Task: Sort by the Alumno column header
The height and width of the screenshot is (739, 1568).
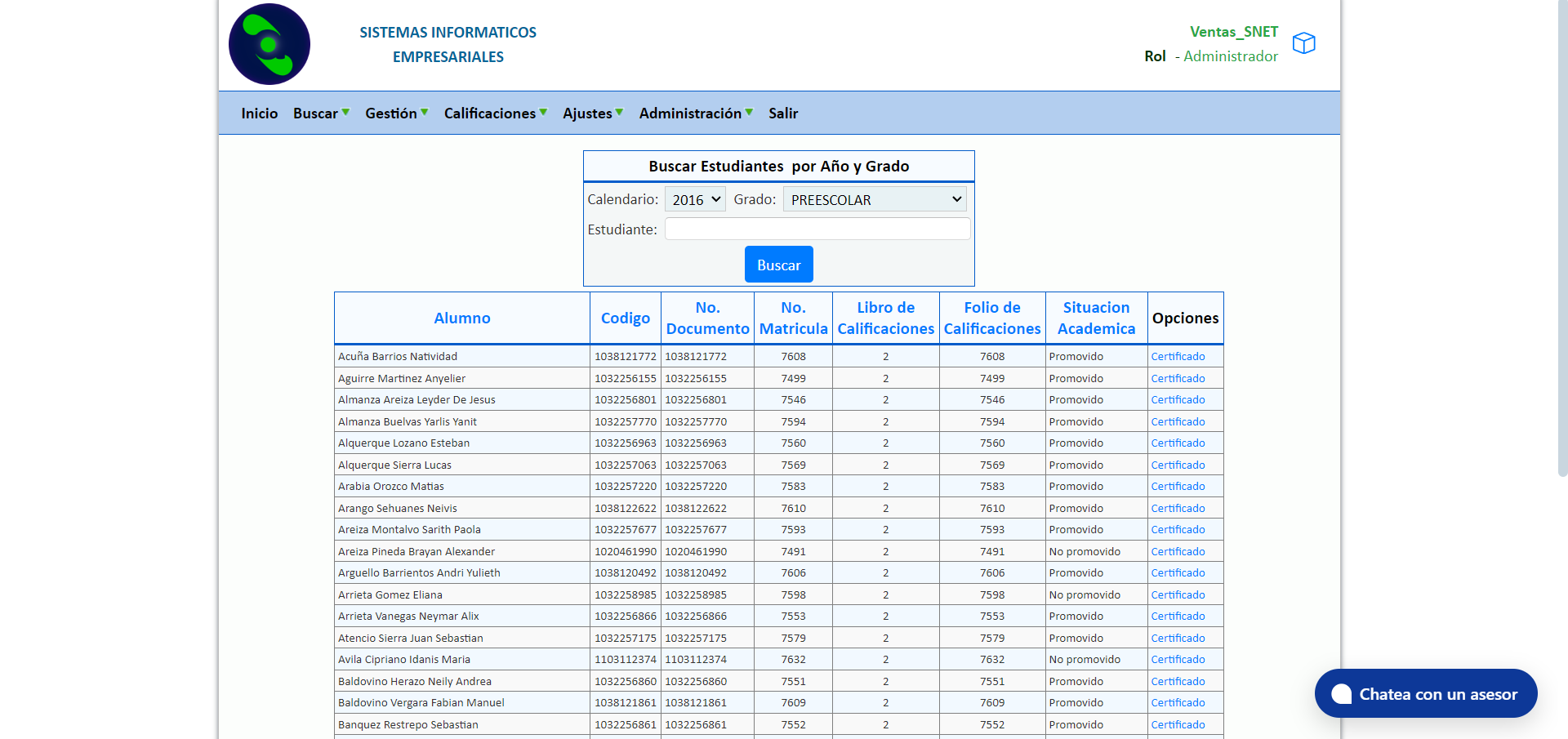Action: click(462, 318)
